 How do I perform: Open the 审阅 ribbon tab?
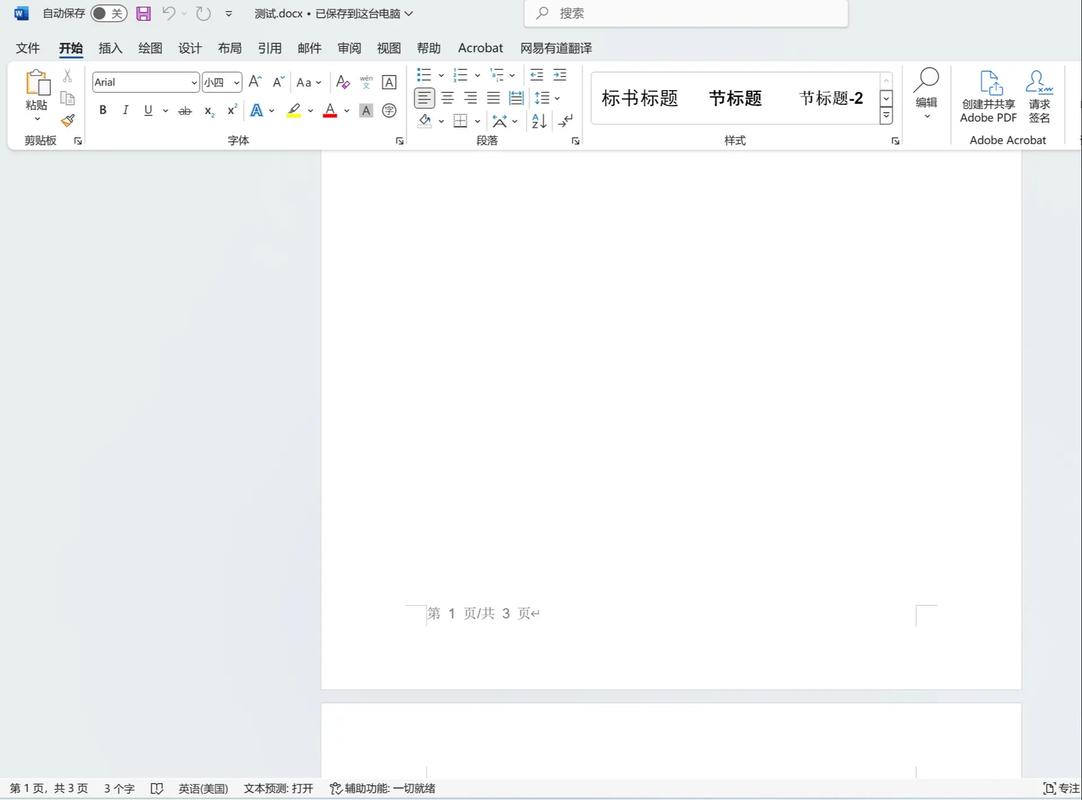coord(348,47)
